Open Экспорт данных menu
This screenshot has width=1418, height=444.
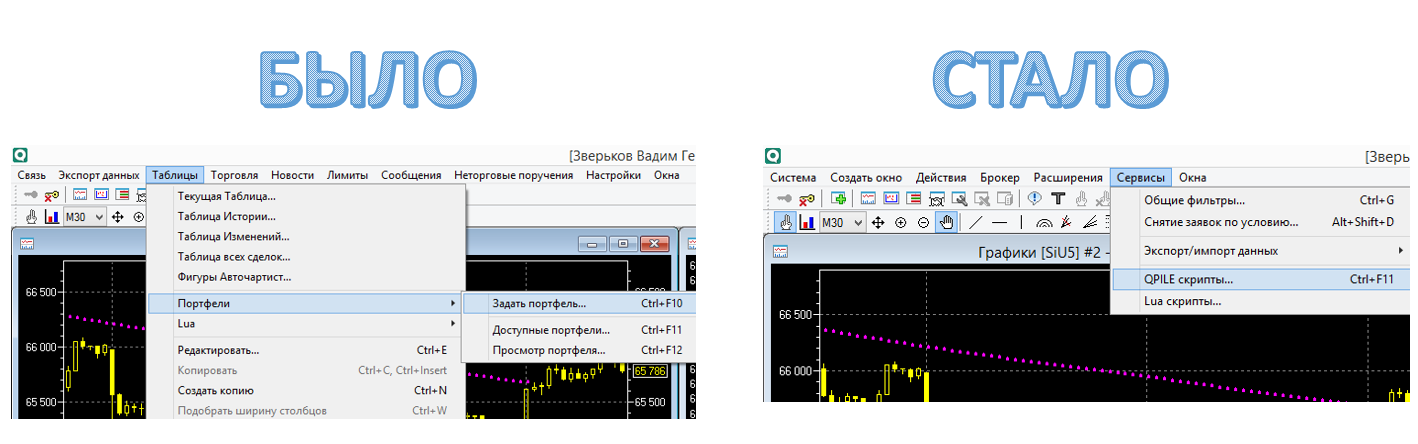click(98, 175)
